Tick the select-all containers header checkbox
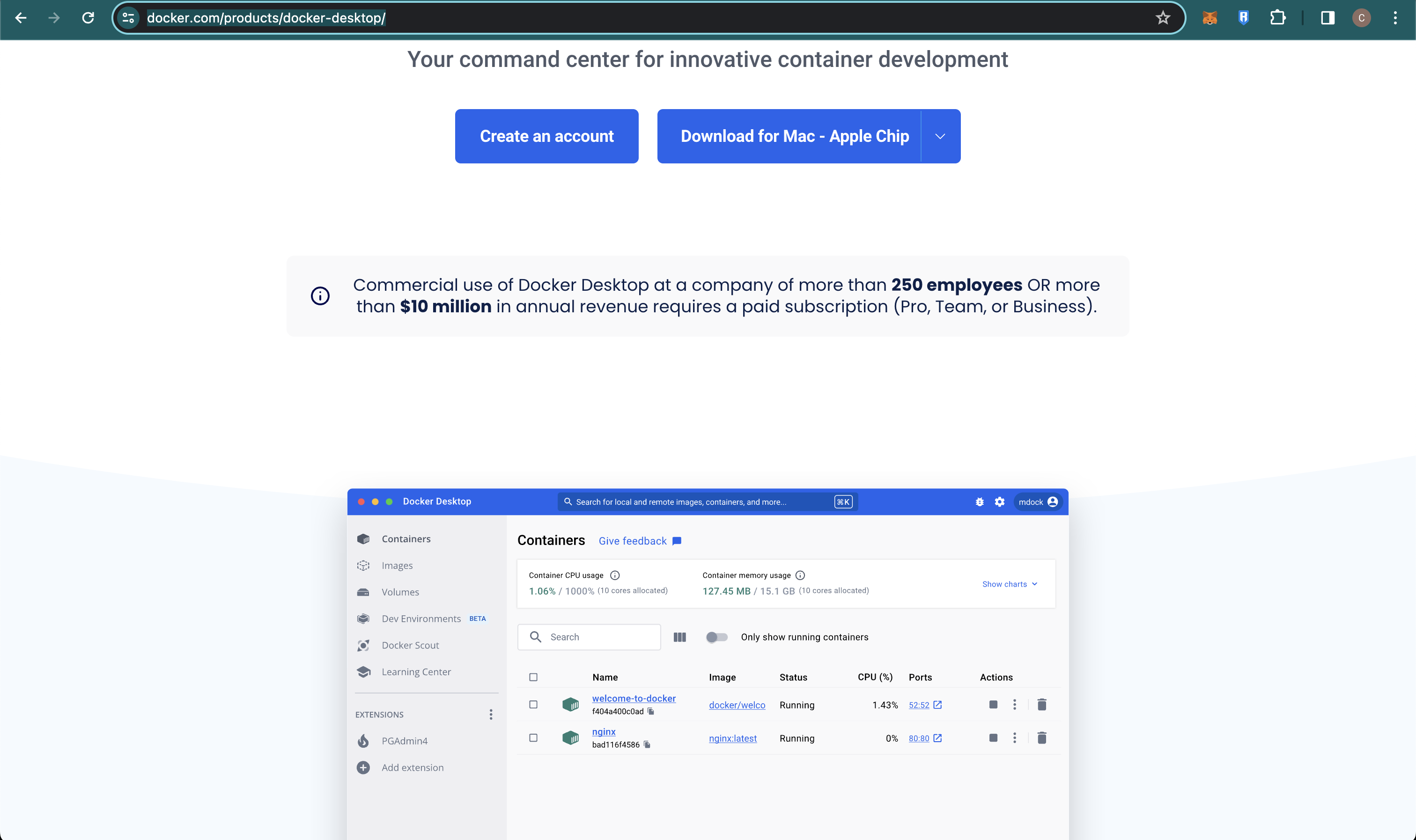Screen dimensions: 1416x840 pos(533,678)
